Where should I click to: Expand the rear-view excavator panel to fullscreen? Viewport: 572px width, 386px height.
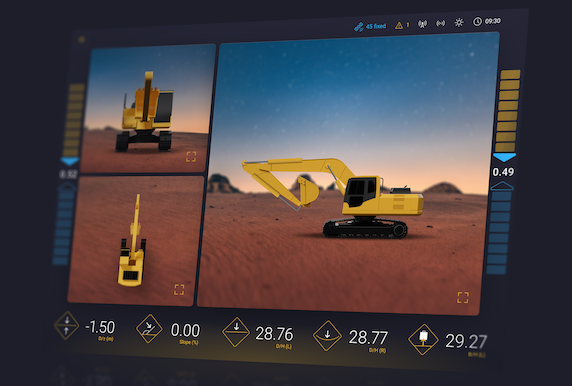[191, 157]
